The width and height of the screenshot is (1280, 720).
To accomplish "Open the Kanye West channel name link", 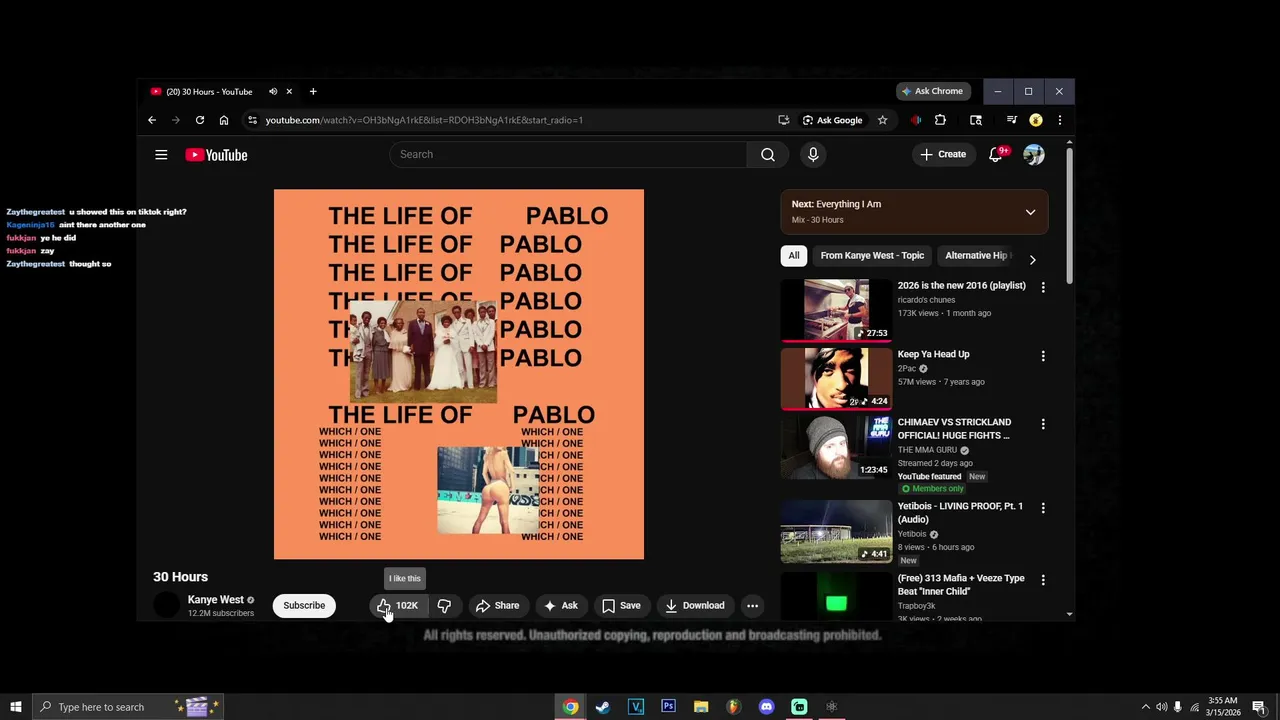I will [216, 599].
